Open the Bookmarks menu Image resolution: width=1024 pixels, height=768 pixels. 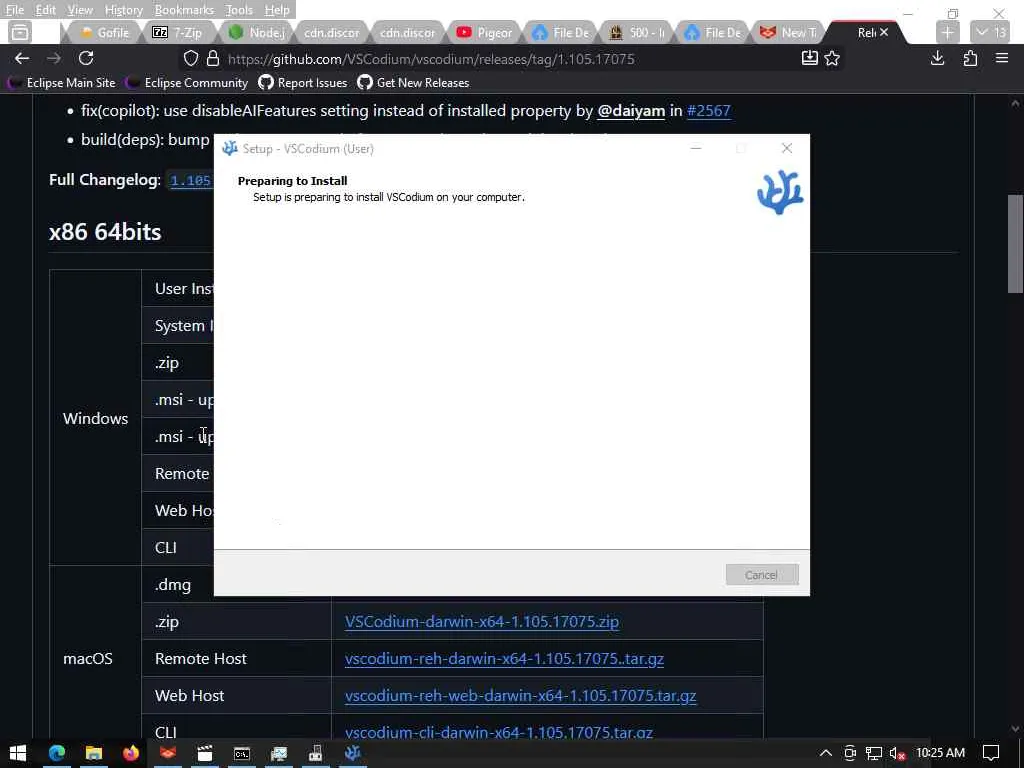coord(184,10)
